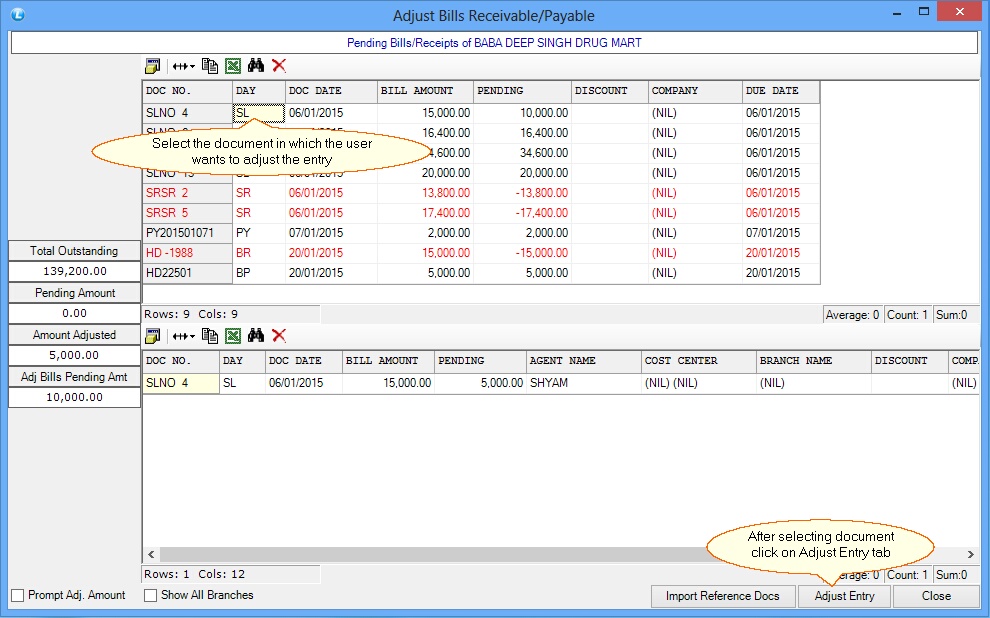Minimize the Adjust Bills window
This screenshot has width=990, height=618.
[897, 13]
